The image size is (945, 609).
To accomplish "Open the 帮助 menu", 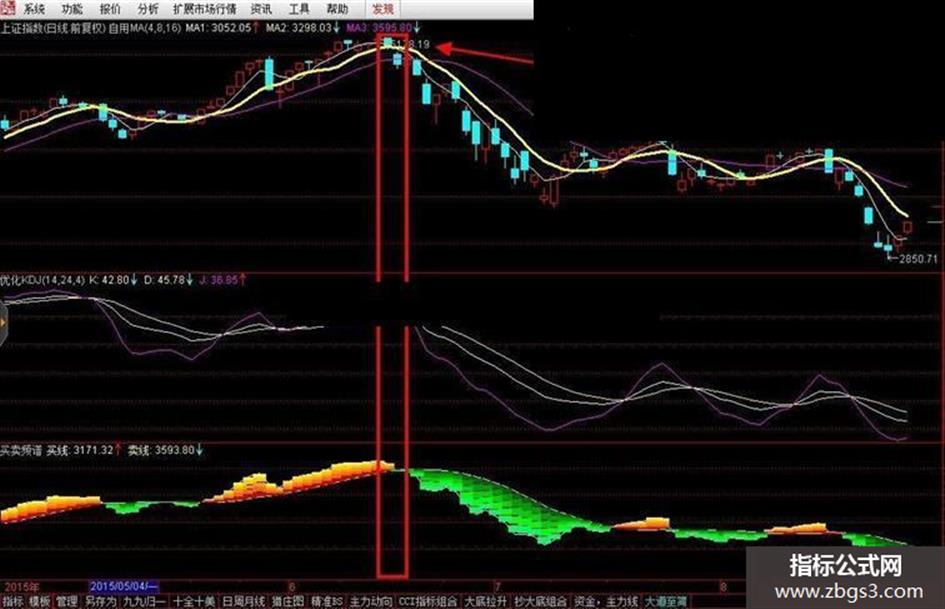I will (337, 9).
